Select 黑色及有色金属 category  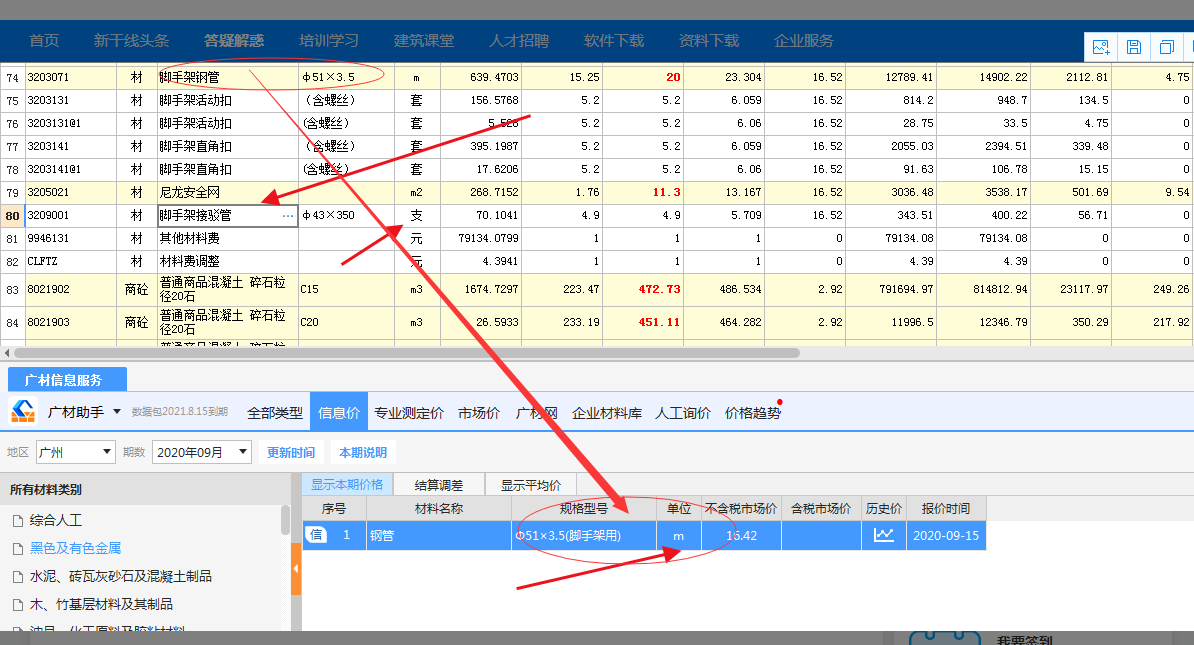pyautogui.click(x=75, y=548)
